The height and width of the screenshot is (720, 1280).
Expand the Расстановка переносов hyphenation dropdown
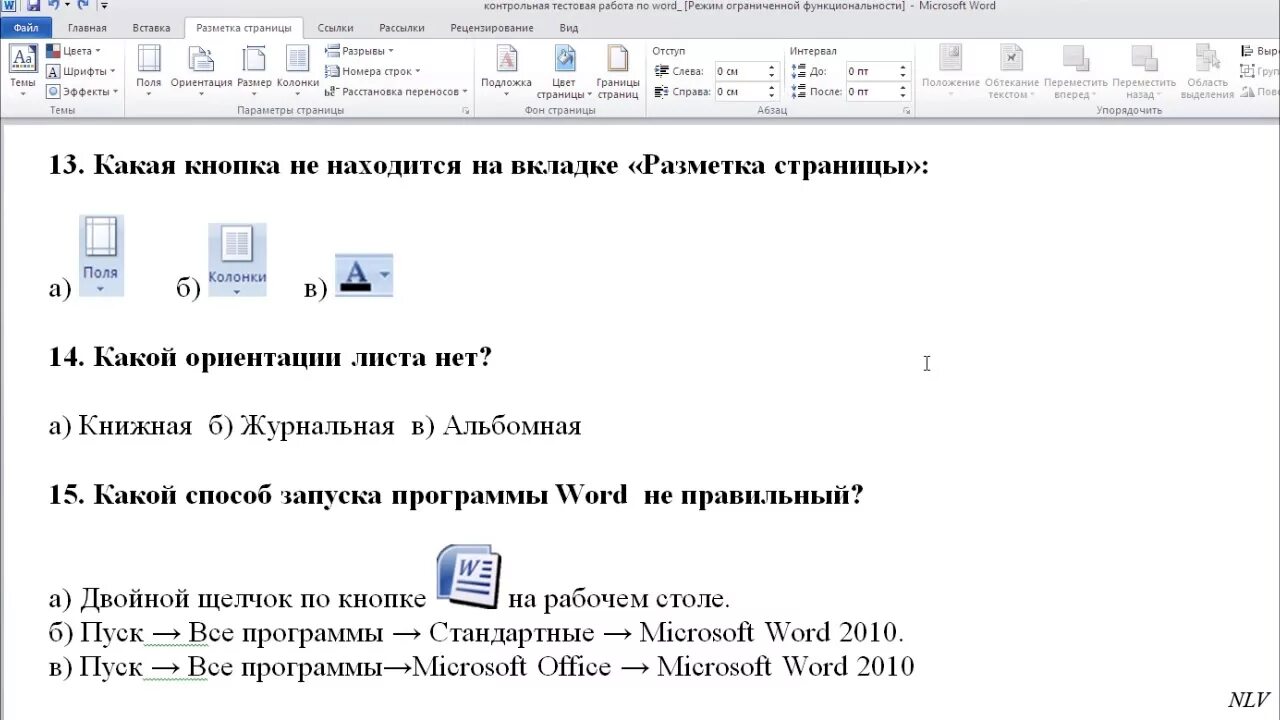pyautogui.click(x=397, y=91)
